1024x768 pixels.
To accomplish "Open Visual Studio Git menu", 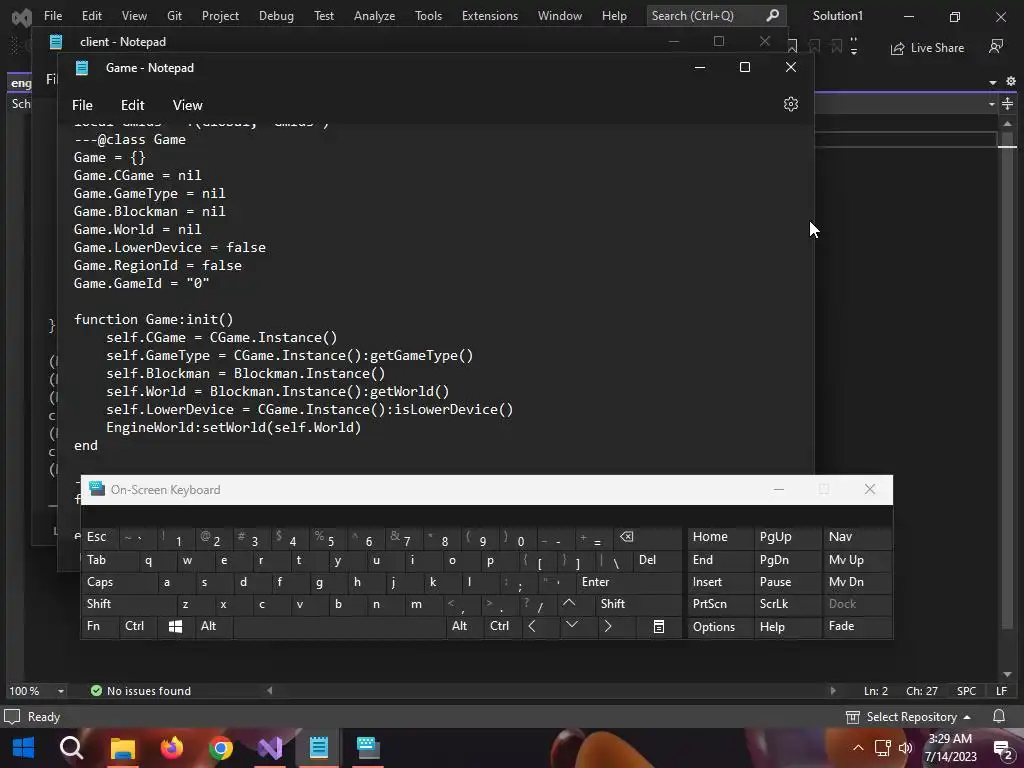I will 174,16.
